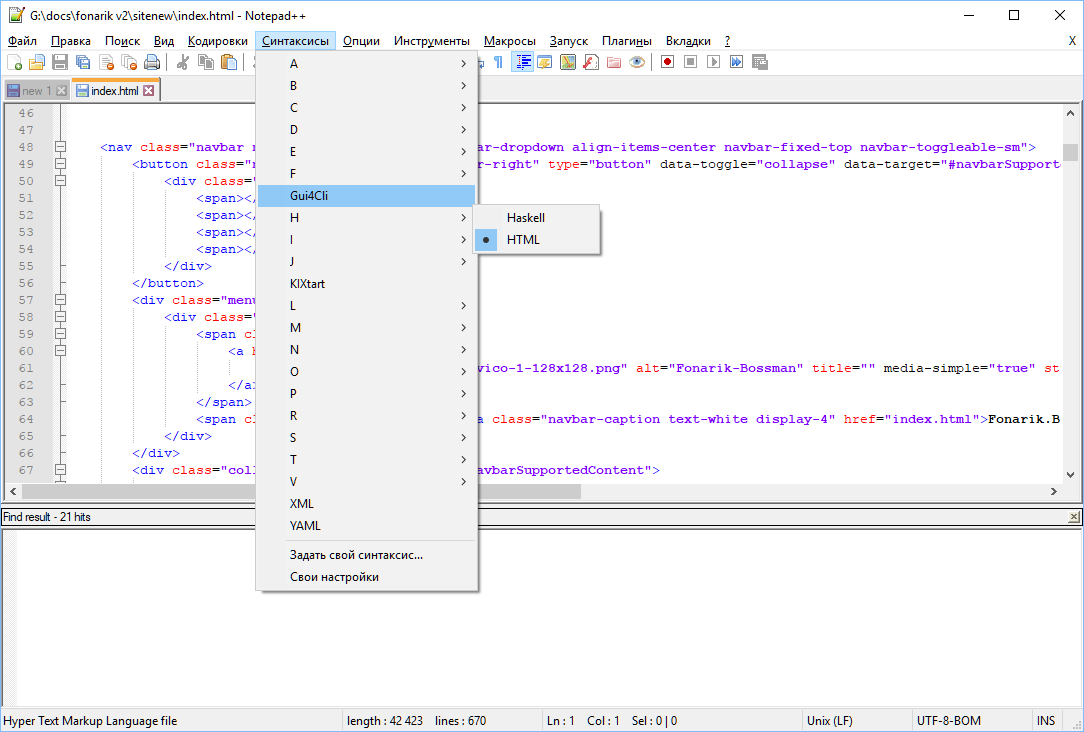Click the horizontal scrollbar right arrow
Viewport: 1084px width, 732px height.
(x=1053, y=492)
